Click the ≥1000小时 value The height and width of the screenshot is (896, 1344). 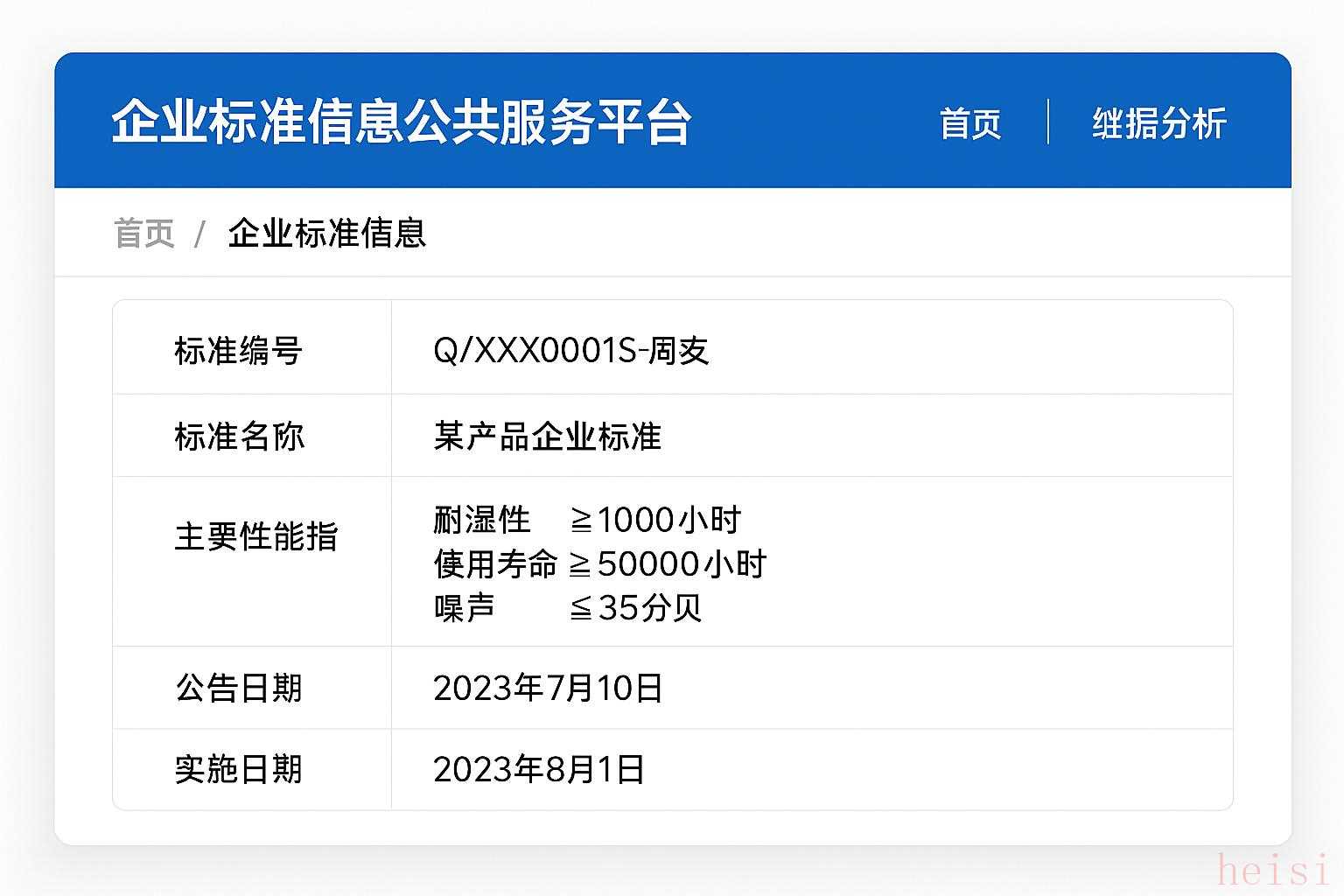pyautogui.click(x=654, y=520)
